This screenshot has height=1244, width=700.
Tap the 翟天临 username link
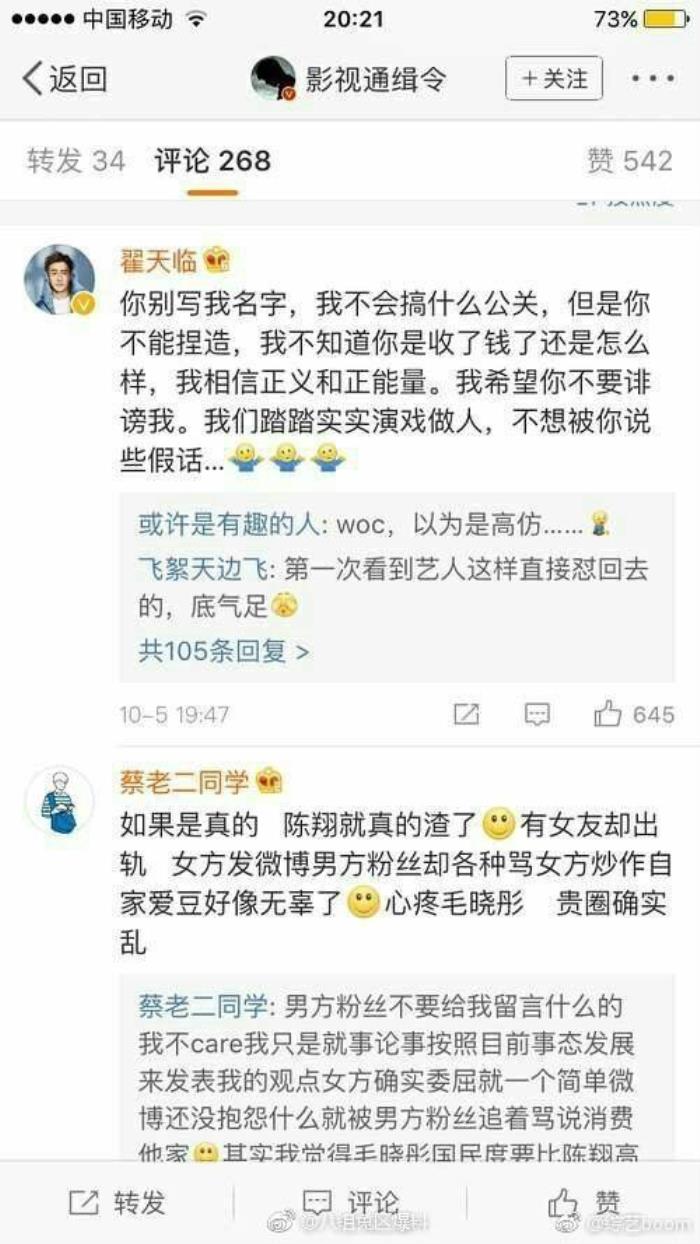(x=158, y=261)
